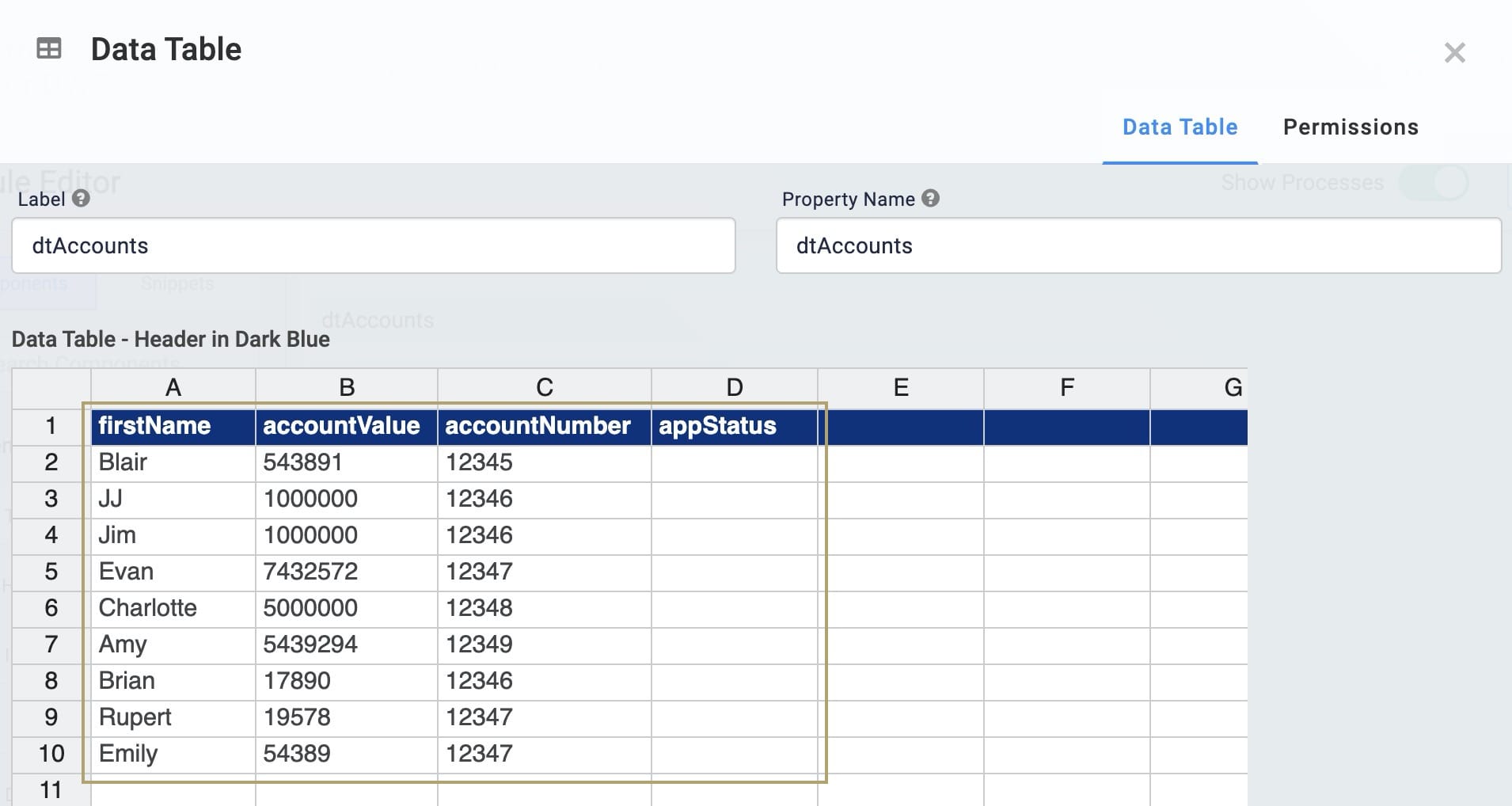The width and height of the screenshot is (1512, 806).
Task: Click the firstName header cell
Action: point(173,427)
